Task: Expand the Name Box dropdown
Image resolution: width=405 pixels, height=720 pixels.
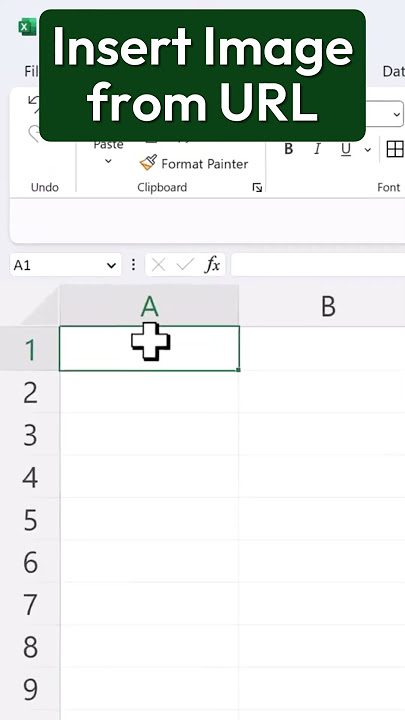Action: click(111, 265)
